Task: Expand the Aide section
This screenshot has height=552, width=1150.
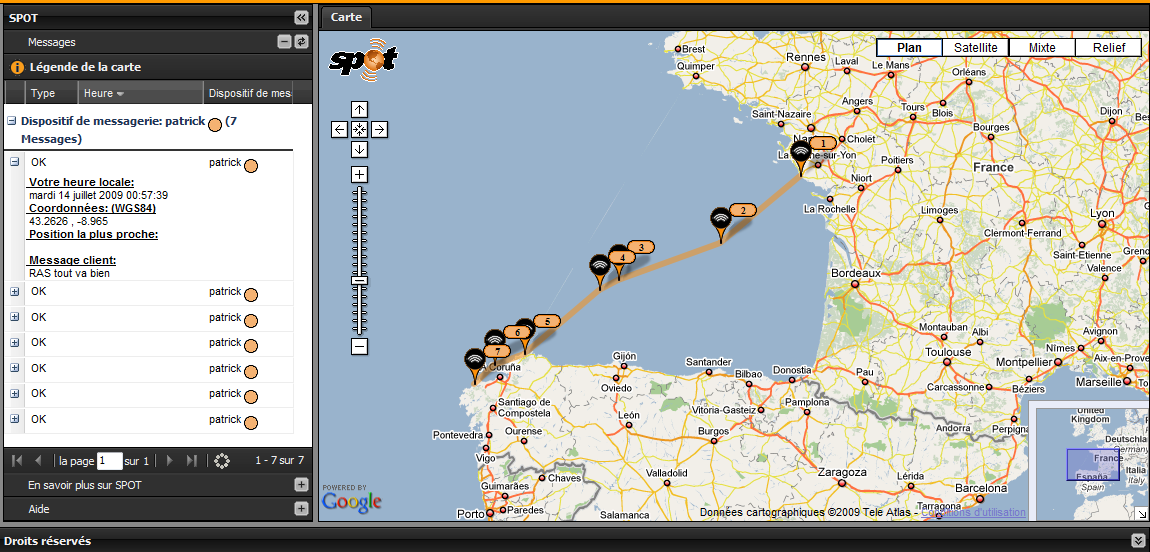Action: click(x=301, y=509)
